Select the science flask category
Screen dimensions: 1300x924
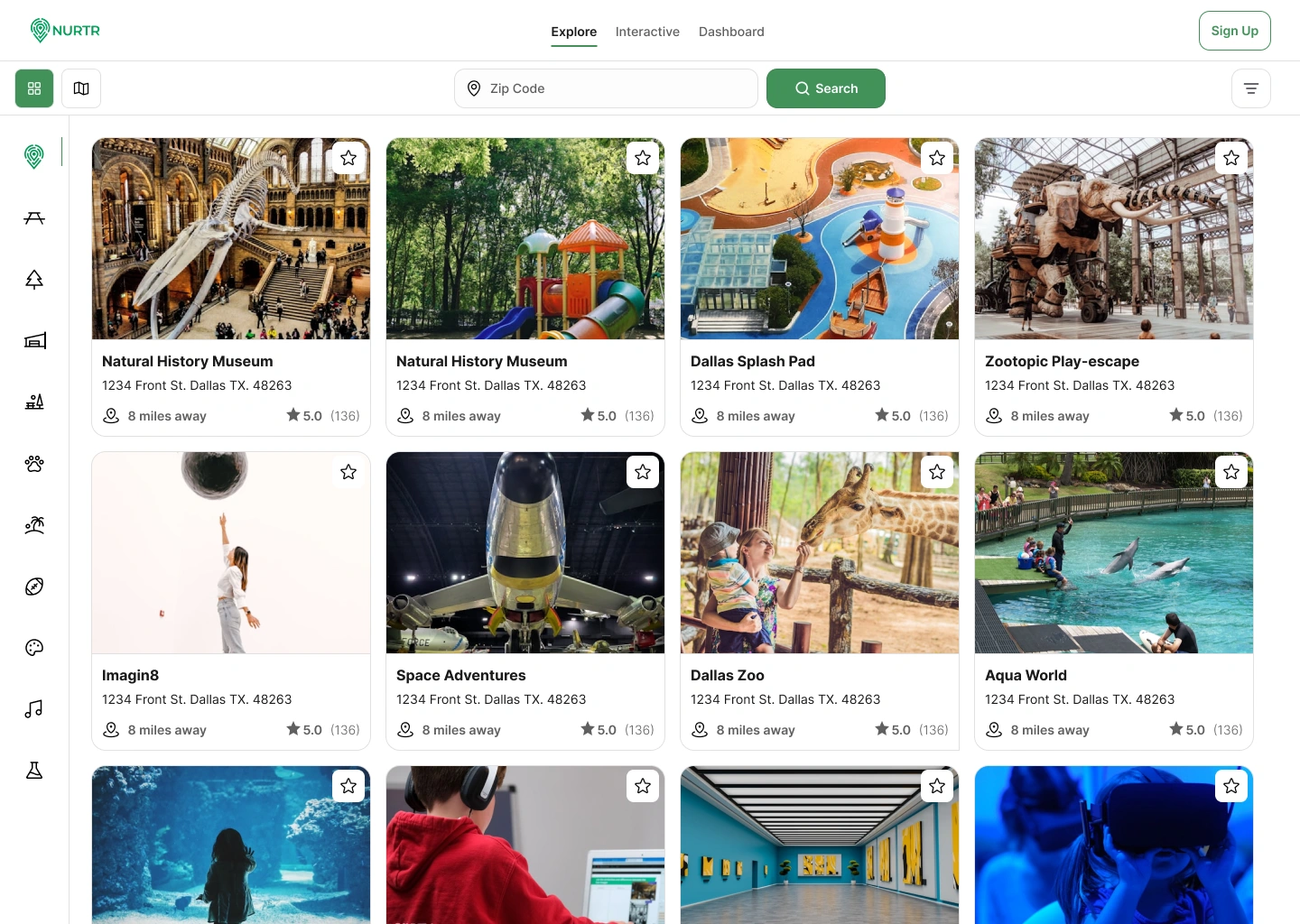(34, 771)
